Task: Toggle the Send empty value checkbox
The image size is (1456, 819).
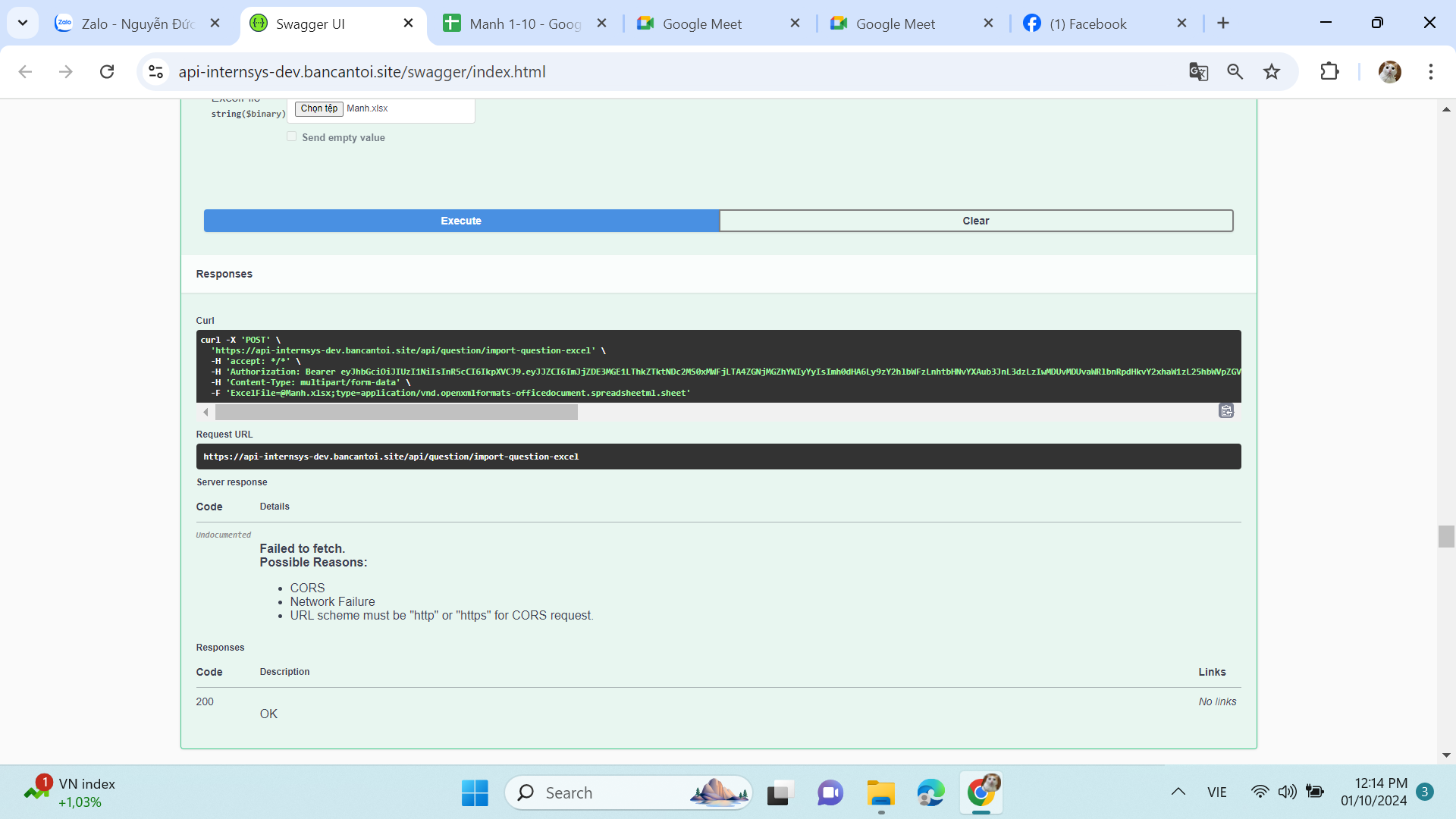Action: pyautogui.click(x=292, y=136)
